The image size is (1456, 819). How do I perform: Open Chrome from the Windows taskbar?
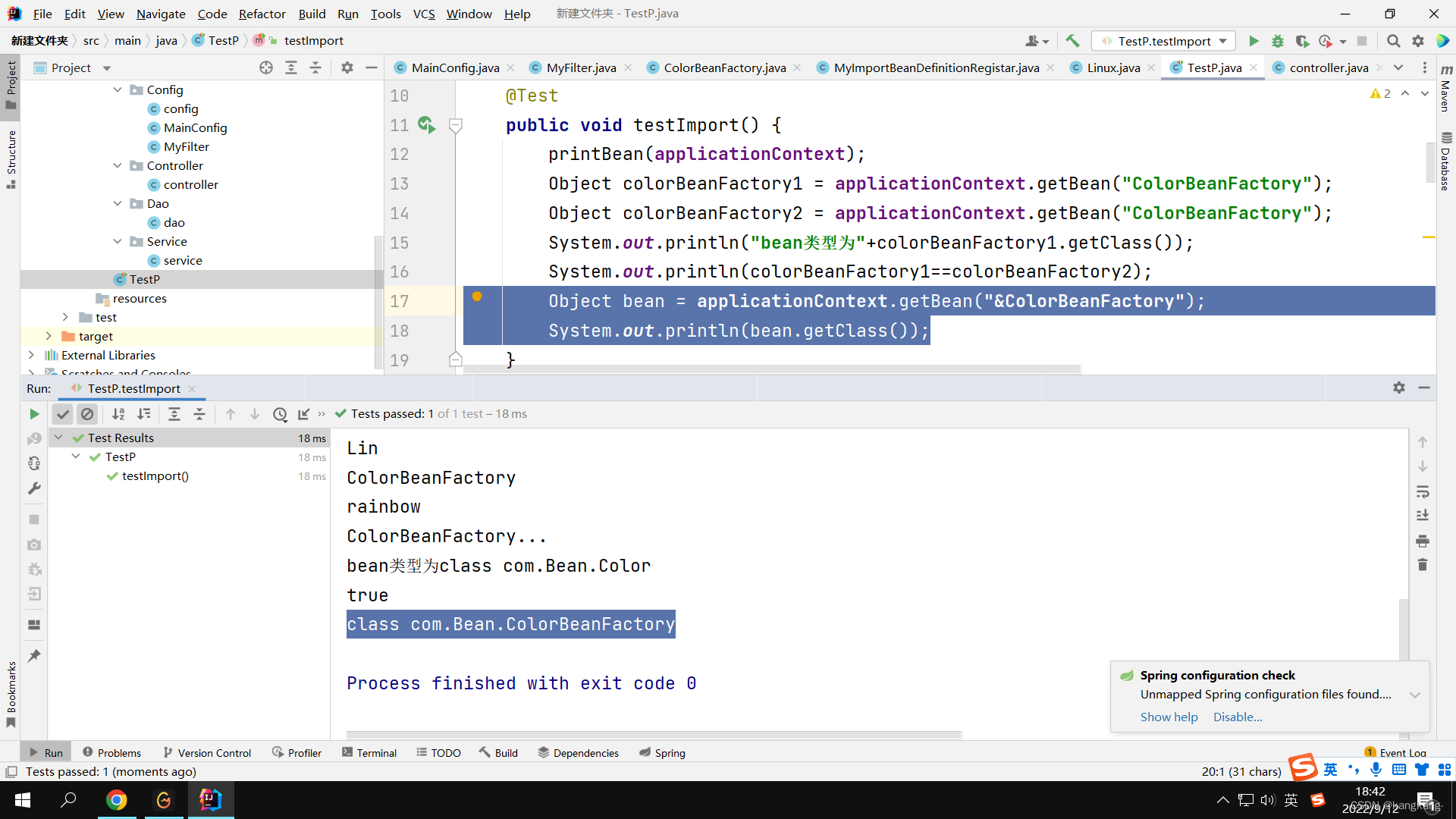pyautogui.click(x=117, y=800)
